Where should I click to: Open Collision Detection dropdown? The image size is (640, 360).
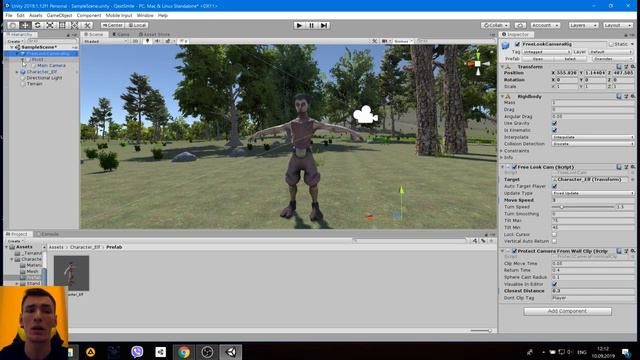[x=593, y=144]
